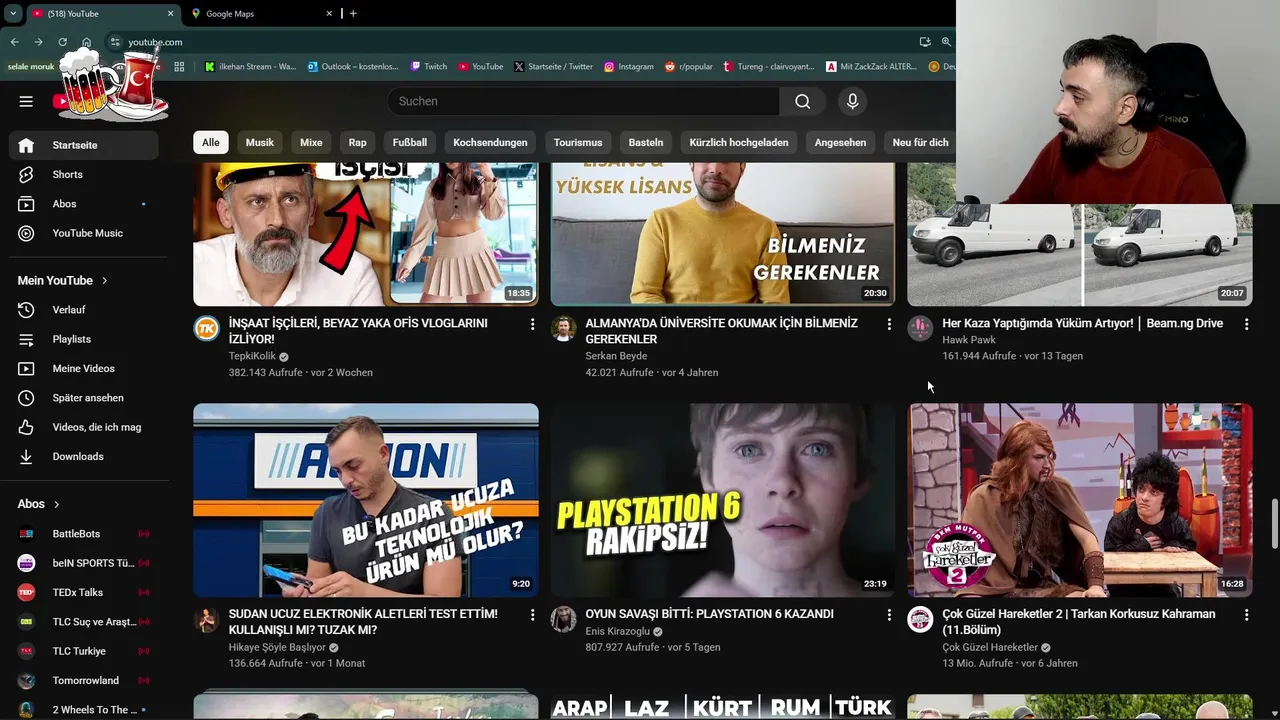Start voice search with the microphone icon

coord(852,101)
